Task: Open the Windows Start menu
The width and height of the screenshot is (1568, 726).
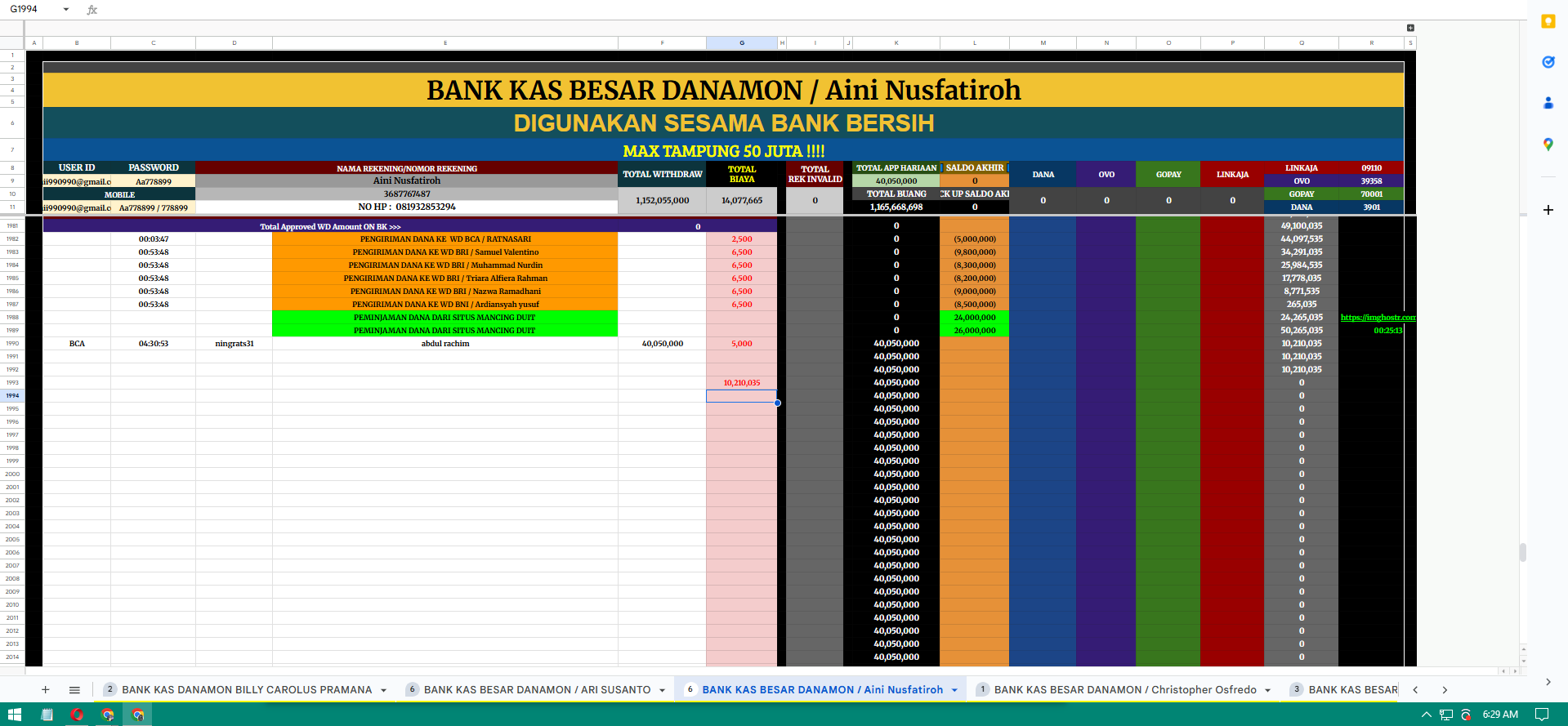Action: 15,715
